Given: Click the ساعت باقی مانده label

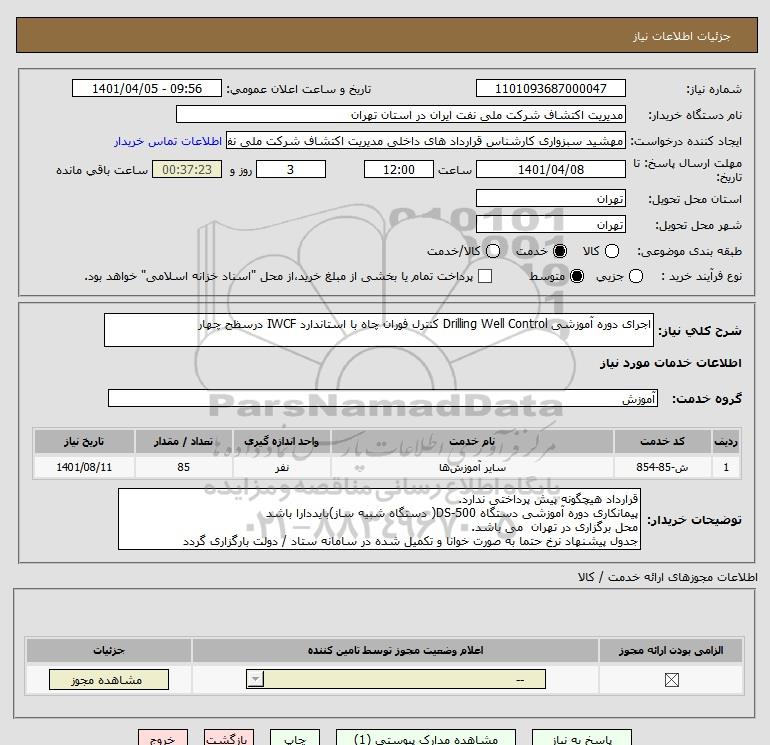Looking at the screenshot, I should 102,170.
